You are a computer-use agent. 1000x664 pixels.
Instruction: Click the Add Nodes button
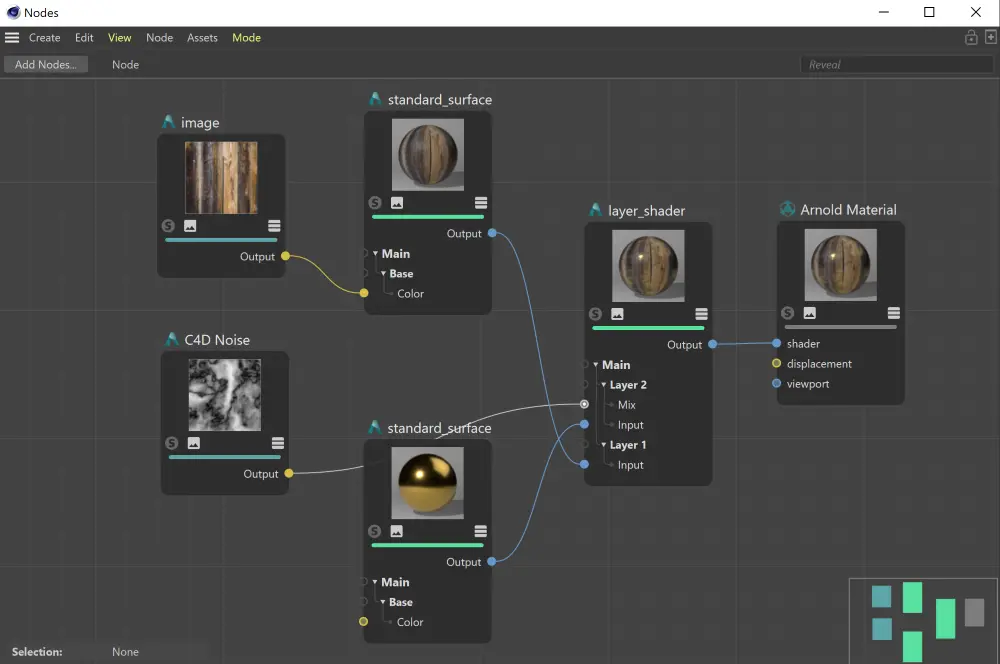45,64
